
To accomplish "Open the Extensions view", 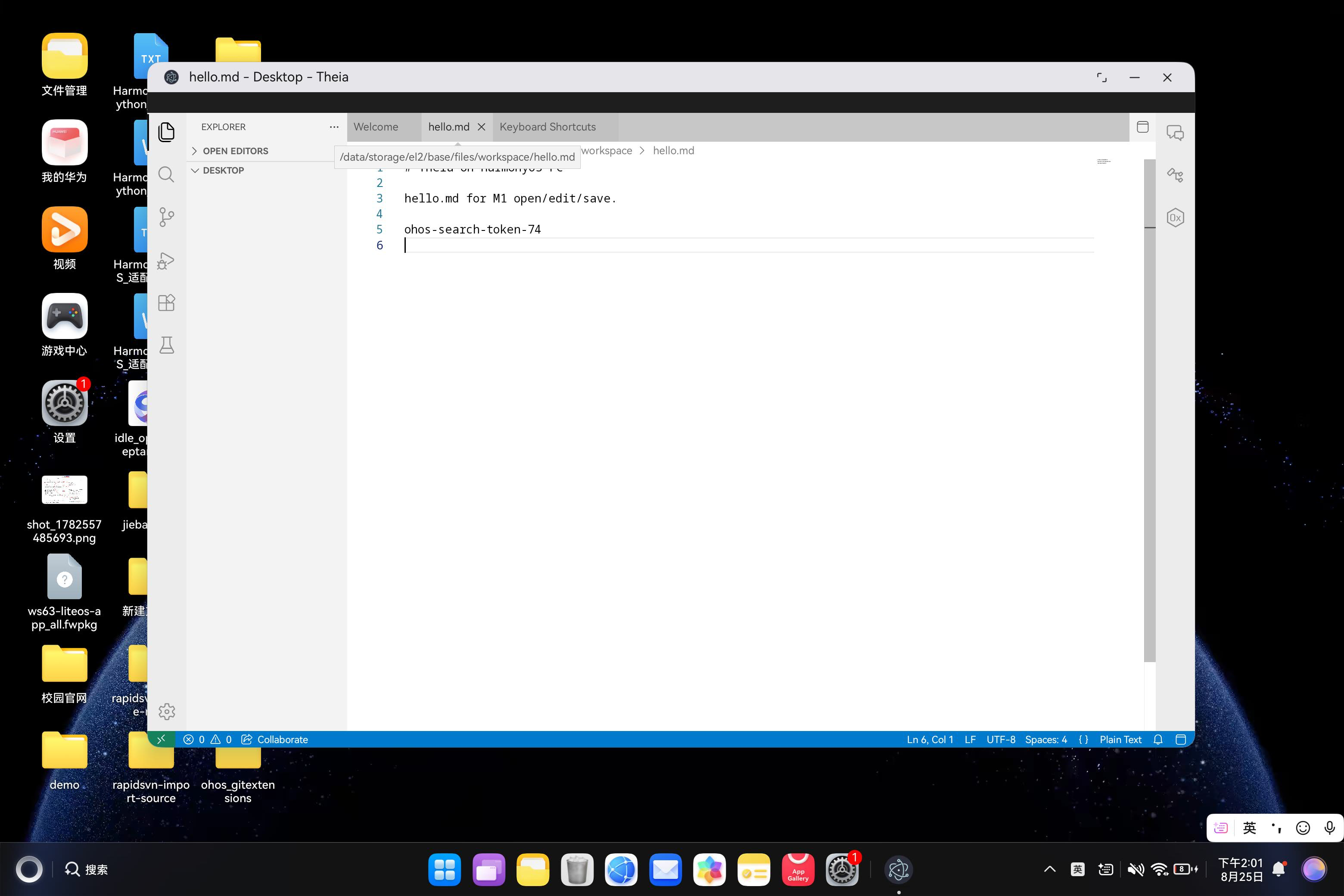I will pos(166,303).
